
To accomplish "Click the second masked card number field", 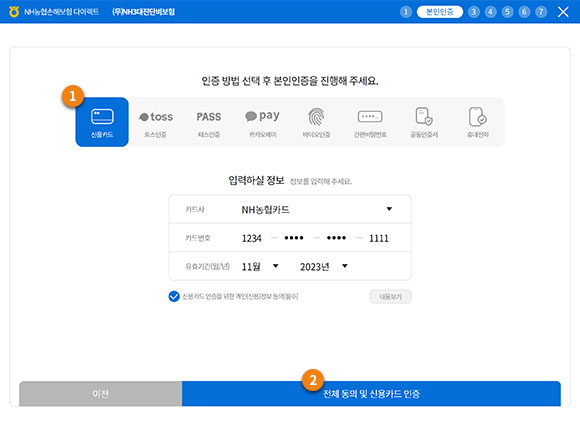I will point(294,238).
